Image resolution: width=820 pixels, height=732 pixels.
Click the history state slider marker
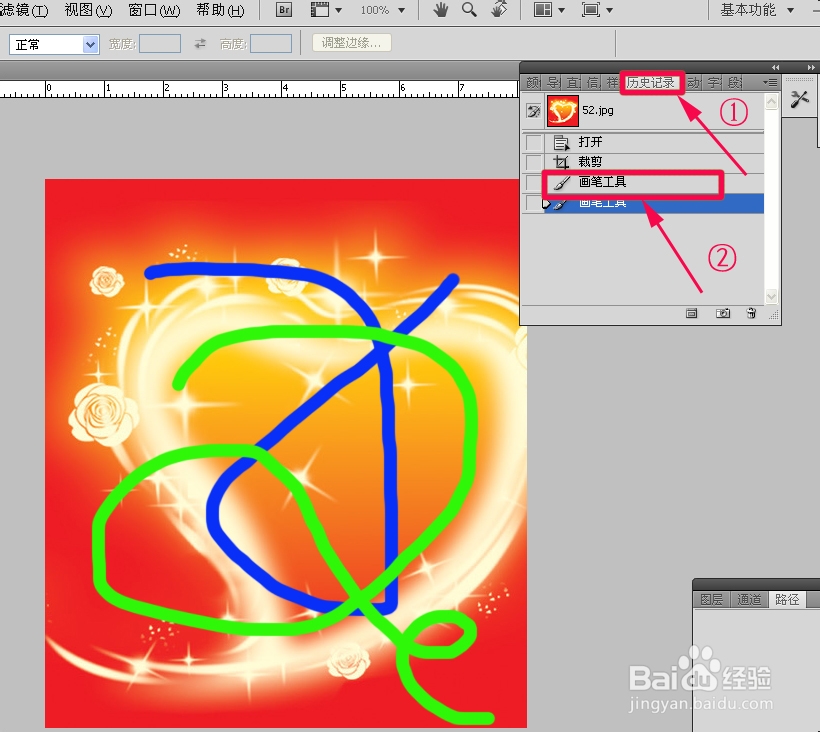click(546, 203)
